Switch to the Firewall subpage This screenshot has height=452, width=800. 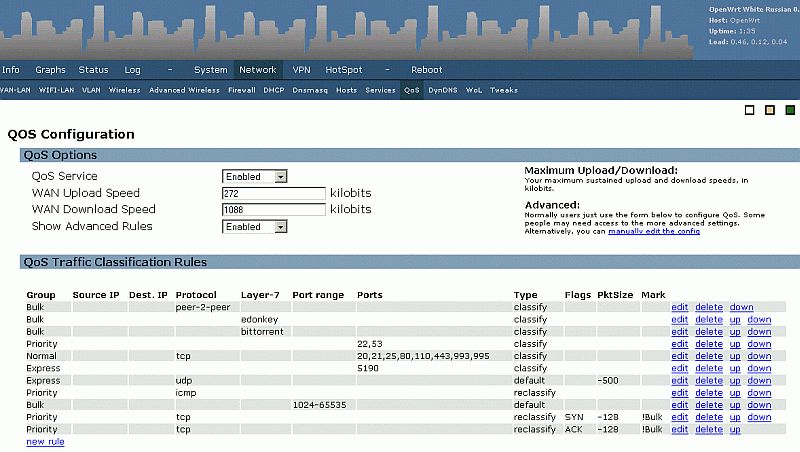(x=242, y=90)
